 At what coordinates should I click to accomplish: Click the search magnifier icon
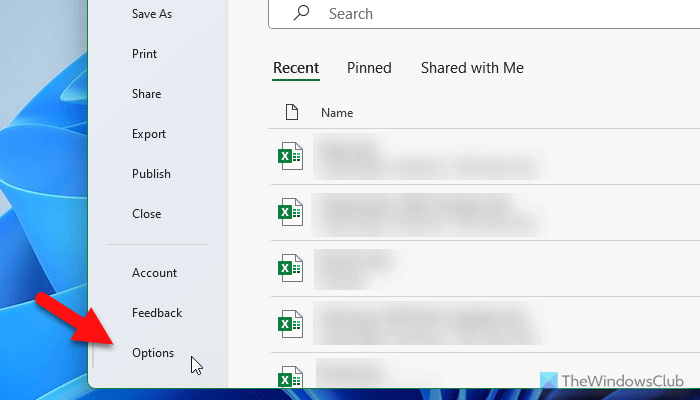coord(301,14)
